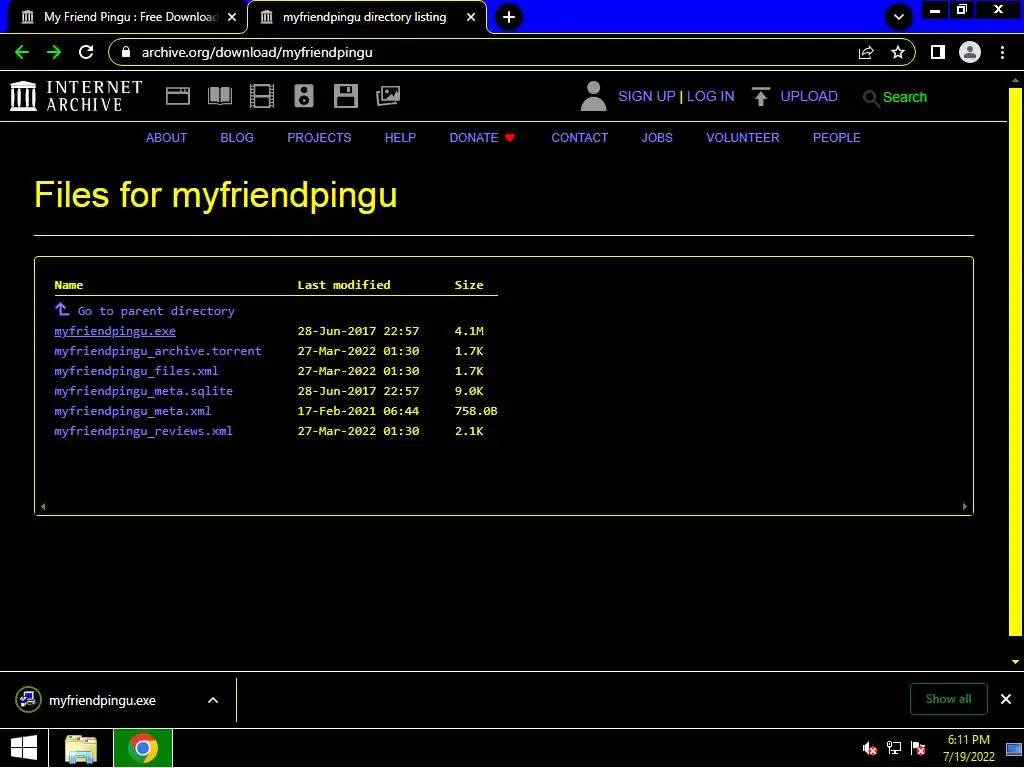This screenshot has width=1024, height=768.
Task: Open the HELP menu link
Action: tap(400, 138)
